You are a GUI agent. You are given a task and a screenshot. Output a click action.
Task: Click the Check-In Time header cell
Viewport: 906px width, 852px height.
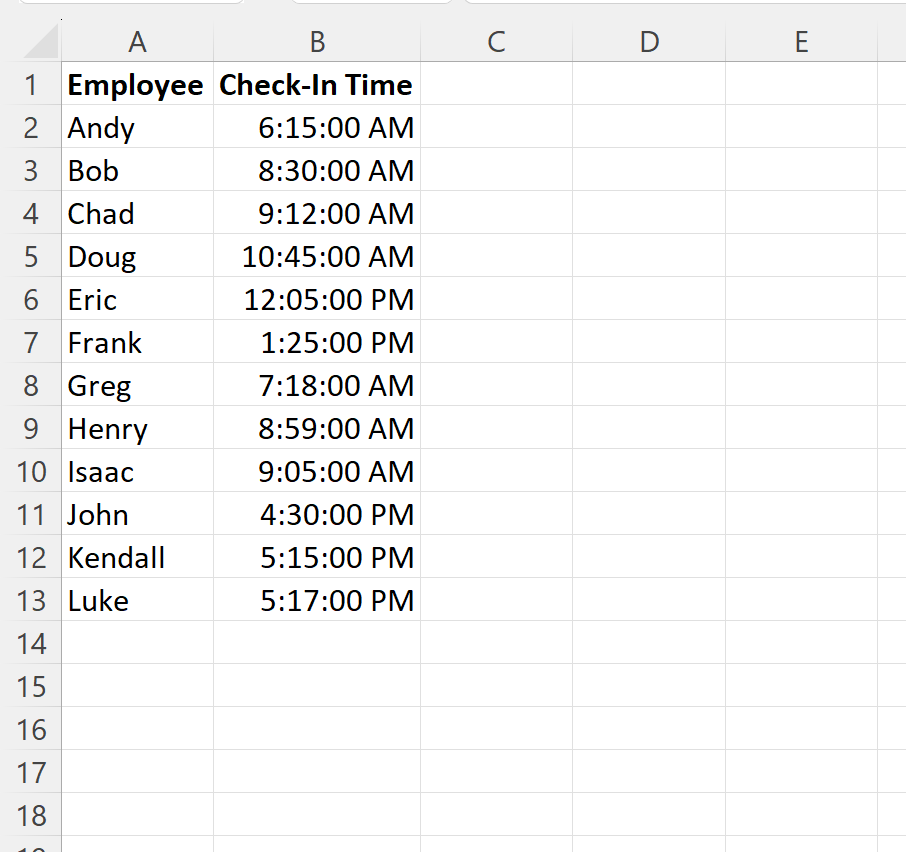pos(316,85)
